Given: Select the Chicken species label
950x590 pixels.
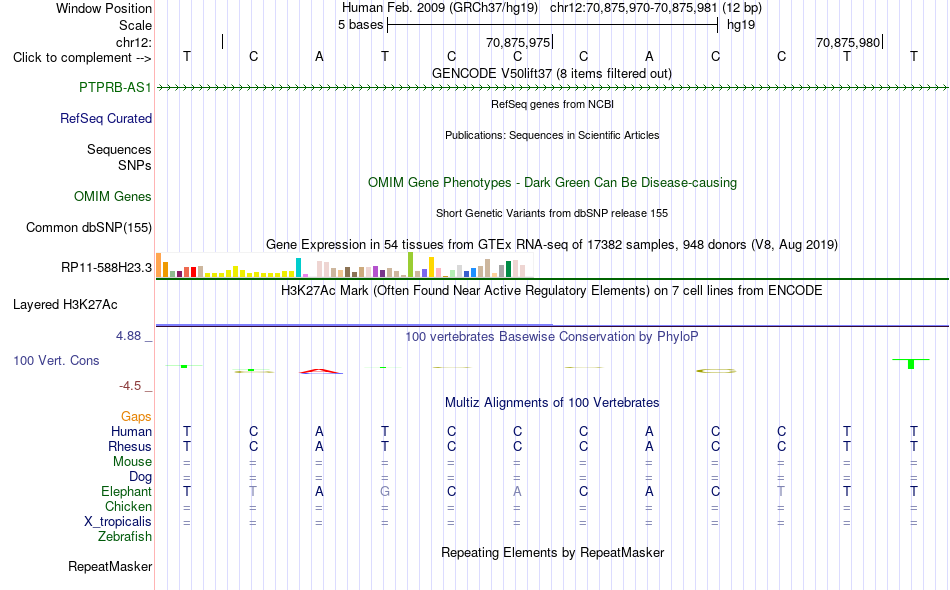Looking at the screenshot, I should click(128, 506).
